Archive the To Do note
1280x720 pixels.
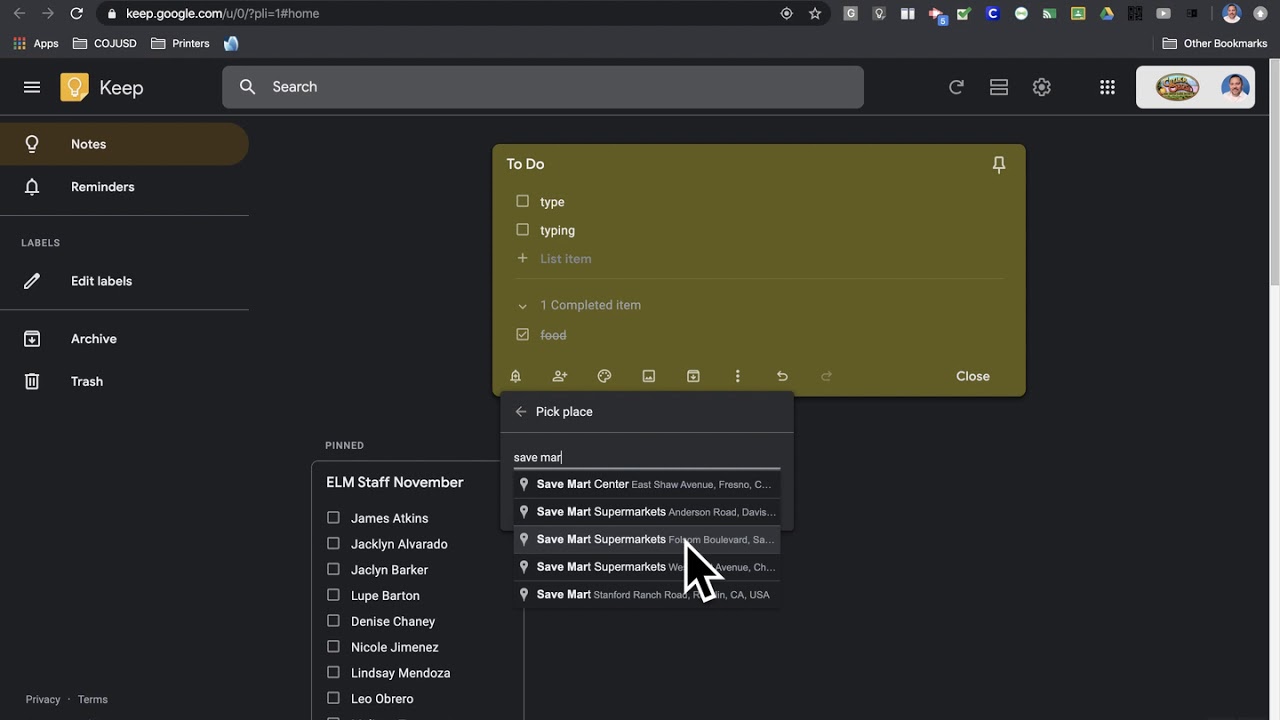coord(693,376)
